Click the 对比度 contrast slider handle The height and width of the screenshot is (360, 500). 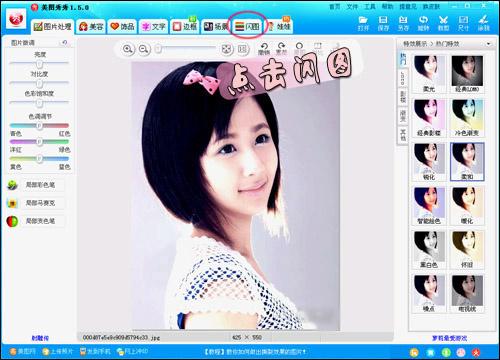coord(39,83)
